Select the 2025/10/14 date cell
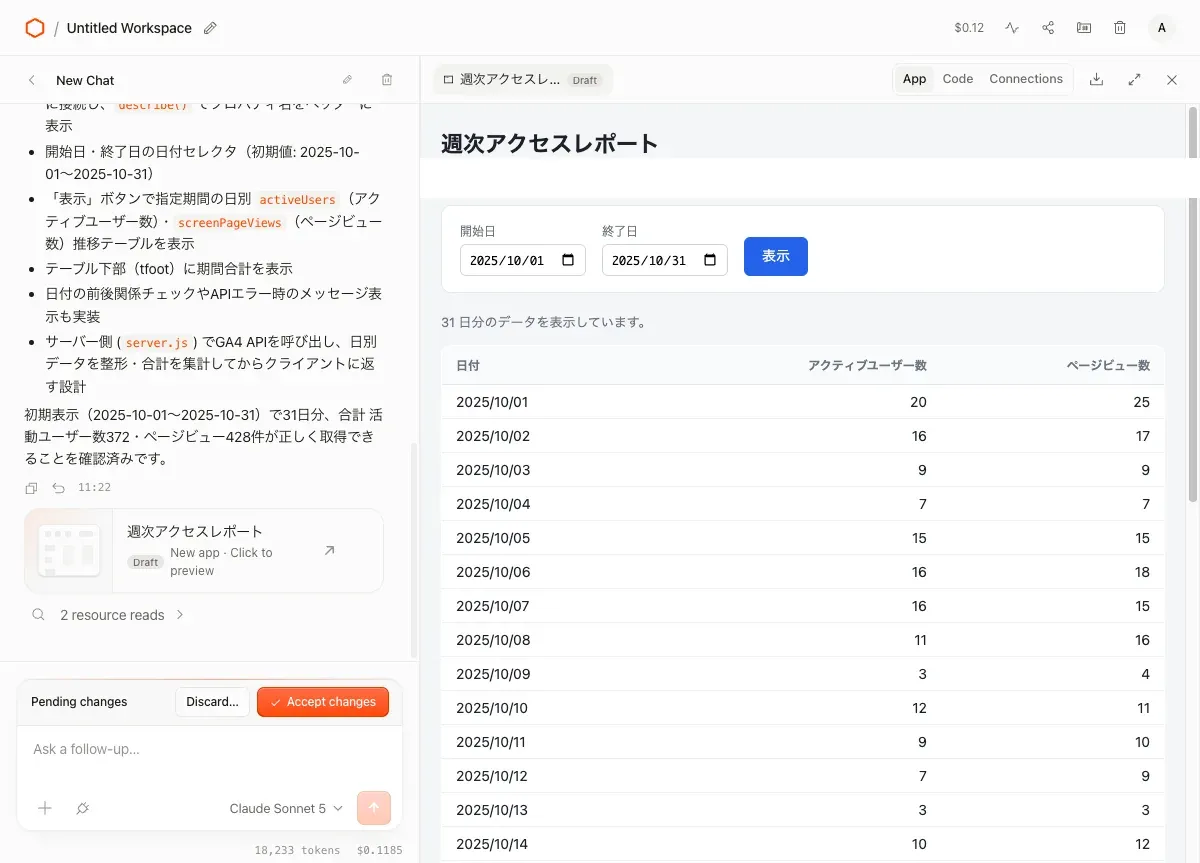The image size is (1200, 863). point(492,844)
